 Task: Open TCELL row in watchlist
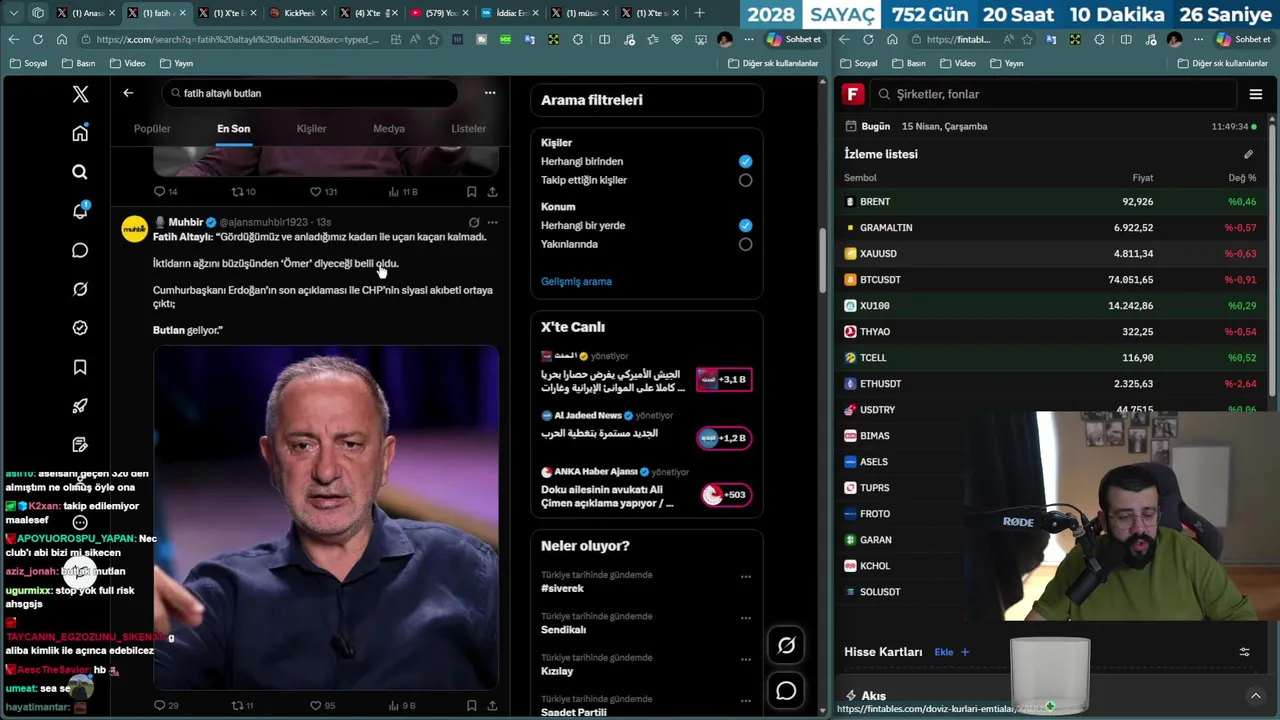tap(1051, 358)
